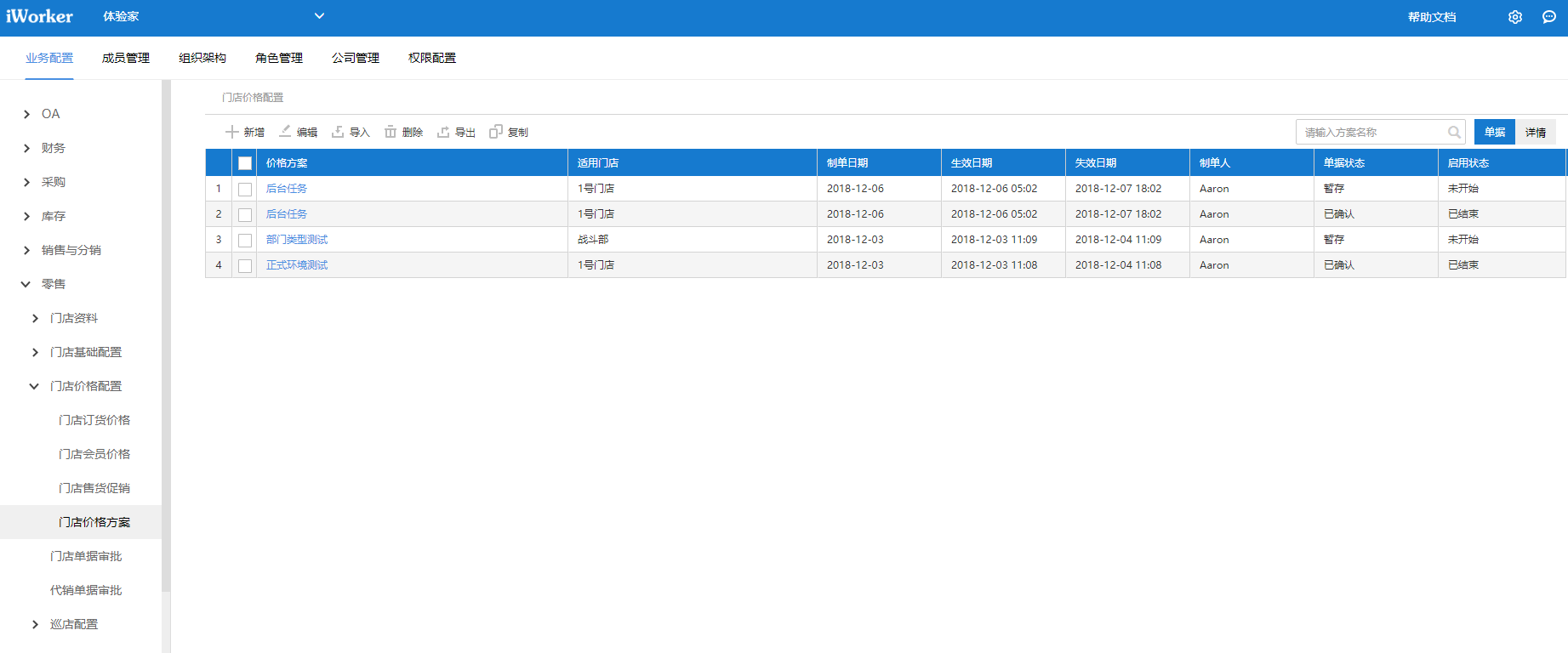Open the 体验家 dropdown arrow
1568x653 pixels.
coord(319,16)
